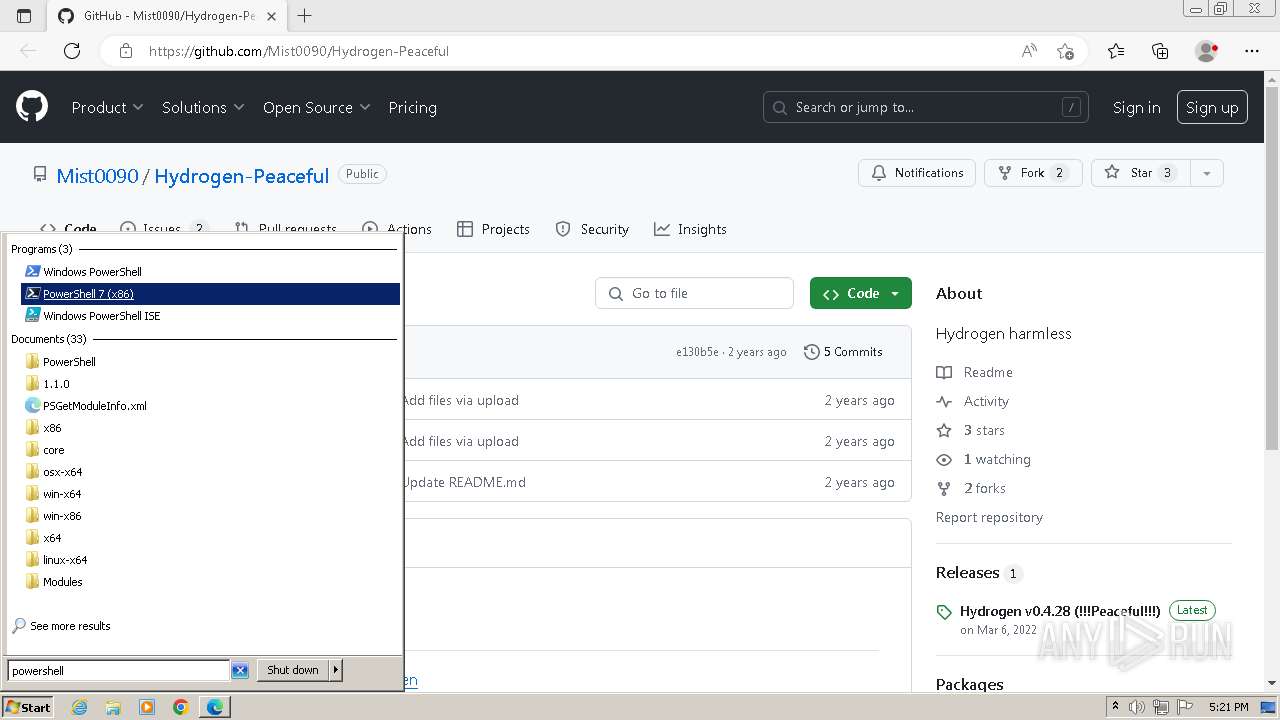Open the Activity link
Image resolution: width=1280 pixels, height=720 pixels.
[x=973, y=401]
